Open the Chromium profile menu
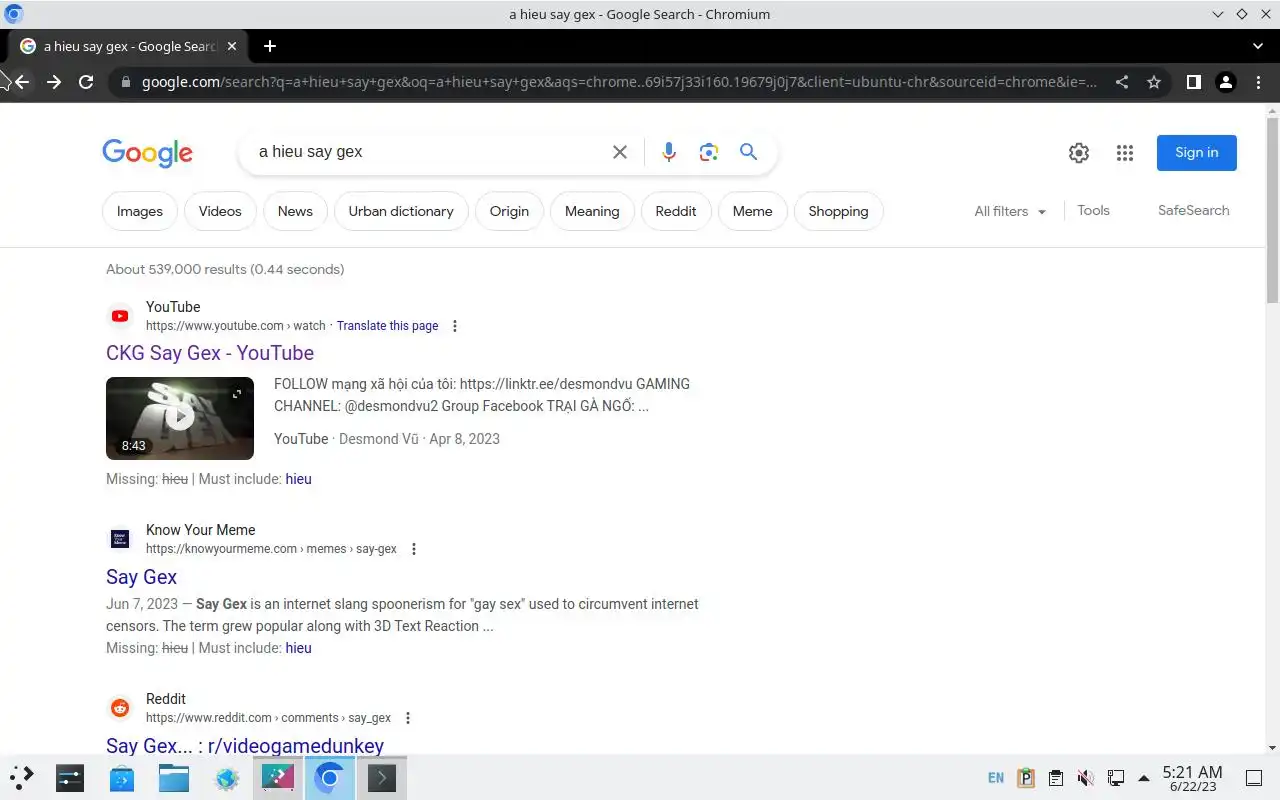This screenshot has height=800, width=1280. 1225,82
